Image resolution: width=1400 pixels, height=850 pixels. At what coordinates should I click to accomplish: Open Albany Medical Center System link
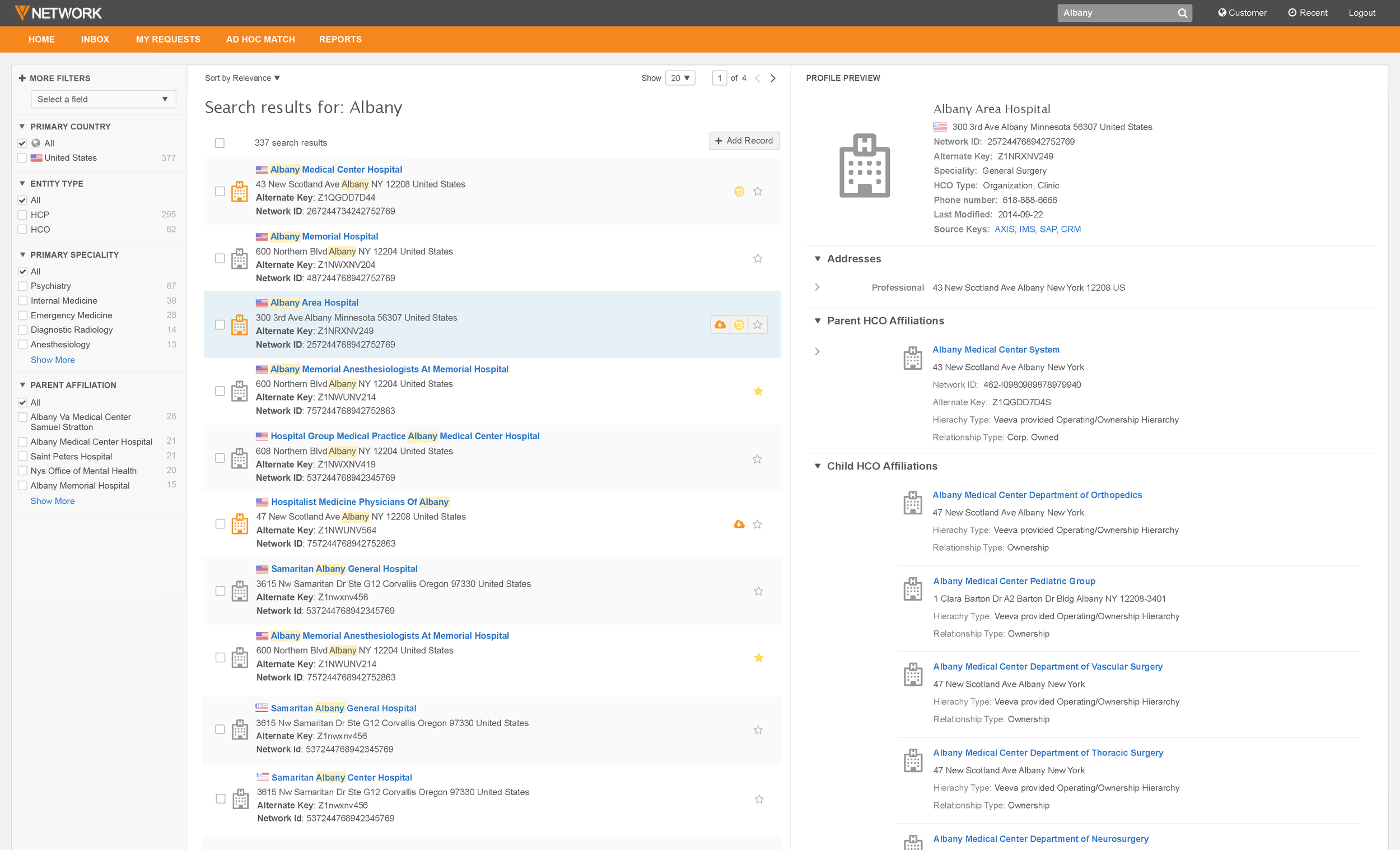[x=996, y=350]
